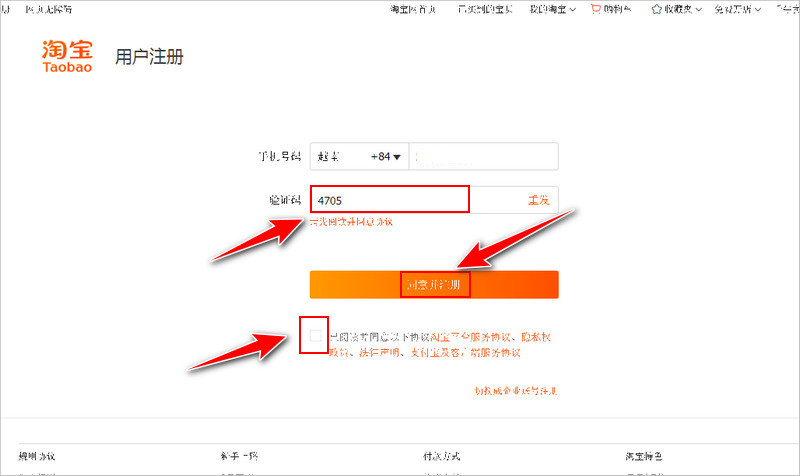The height and width of the screenshot is (476, 800).
Task: Open the 支付宝及客户端服务协议 link
Action: pos(468,352)
